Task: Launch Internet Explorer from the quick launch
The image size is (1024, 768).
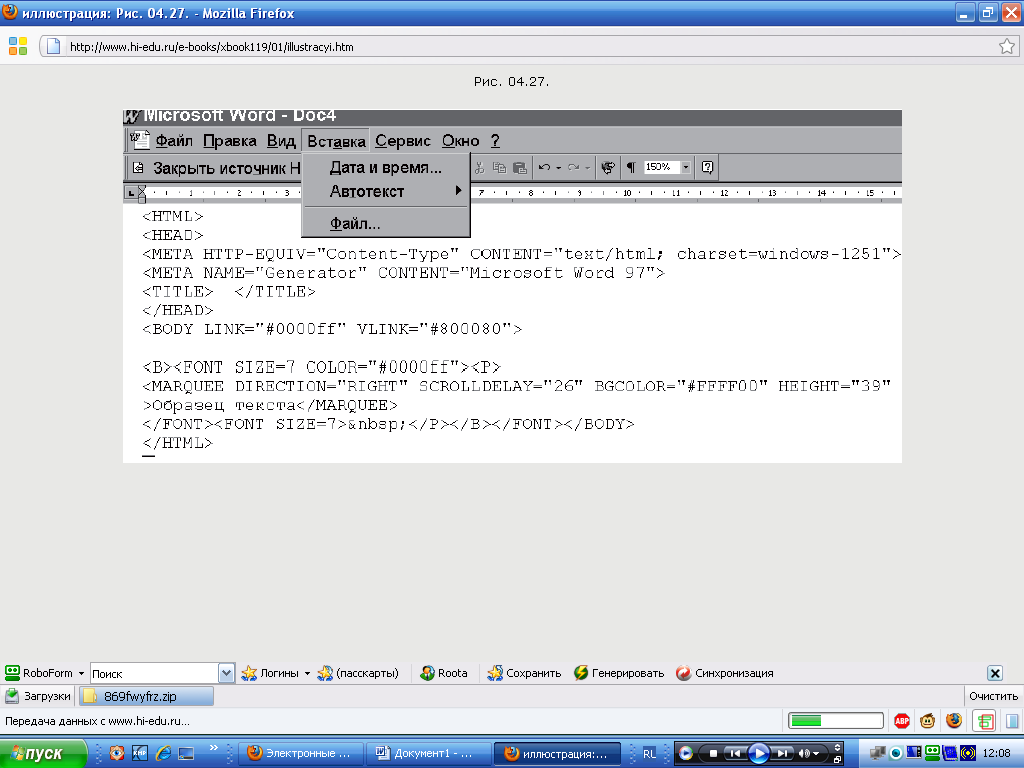Action: point(163,753)
